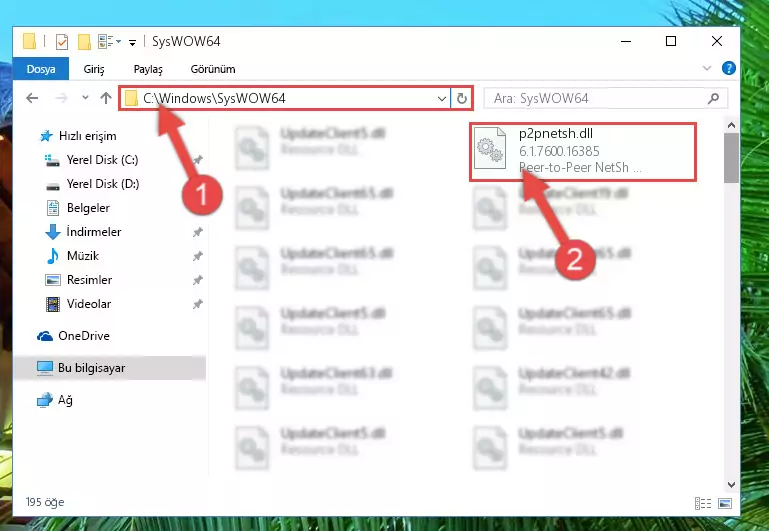Open the Belgeler folder

[x=78, y=208]
